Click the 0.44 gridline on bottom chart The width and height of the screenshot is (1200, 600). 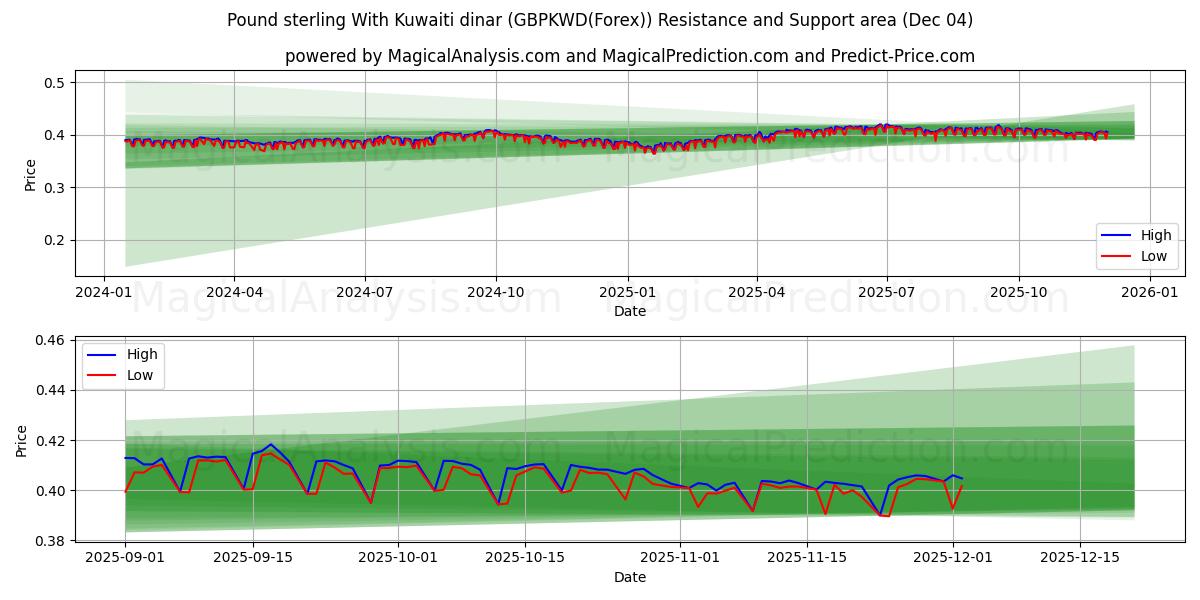pyautogui.click(x=600, y=393)
